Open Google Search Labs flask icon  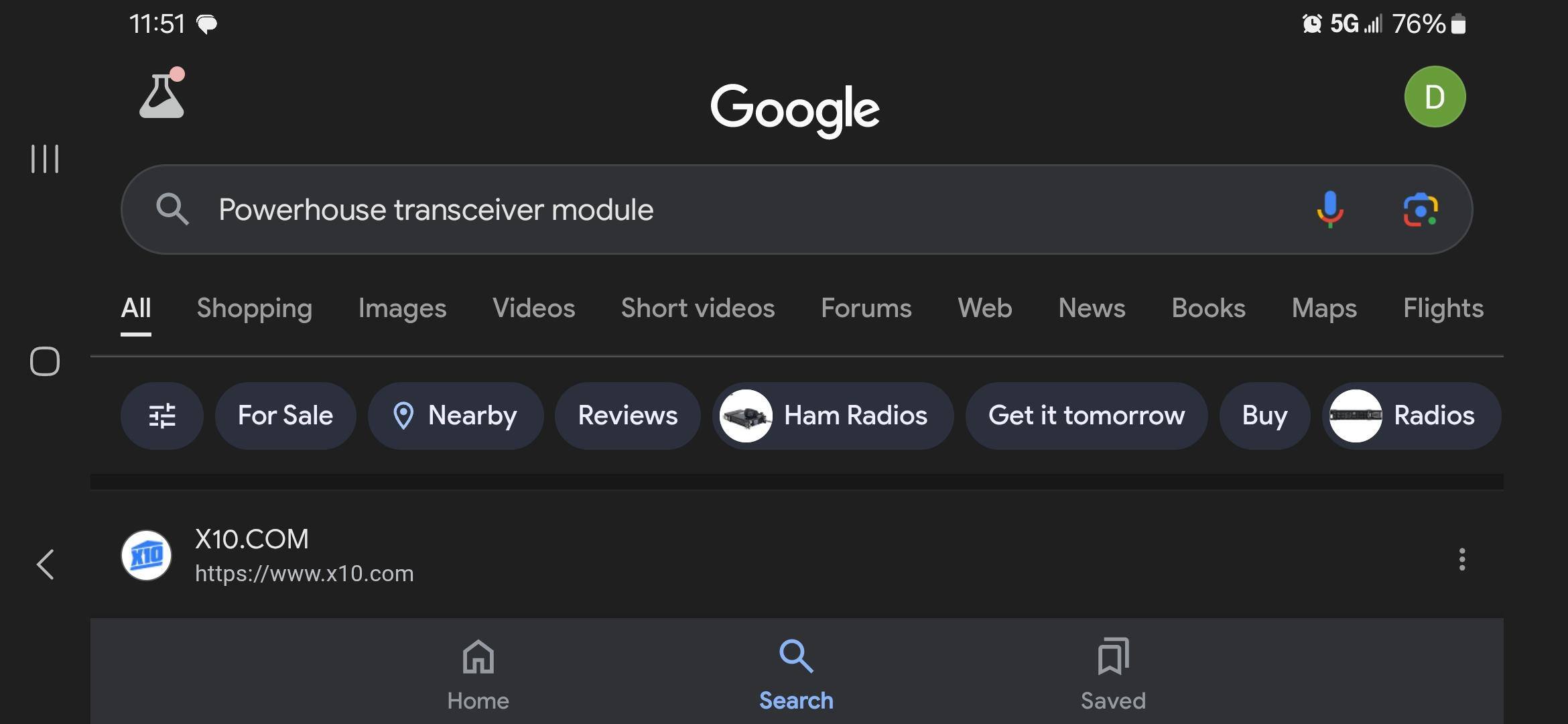tap(161, 96)
